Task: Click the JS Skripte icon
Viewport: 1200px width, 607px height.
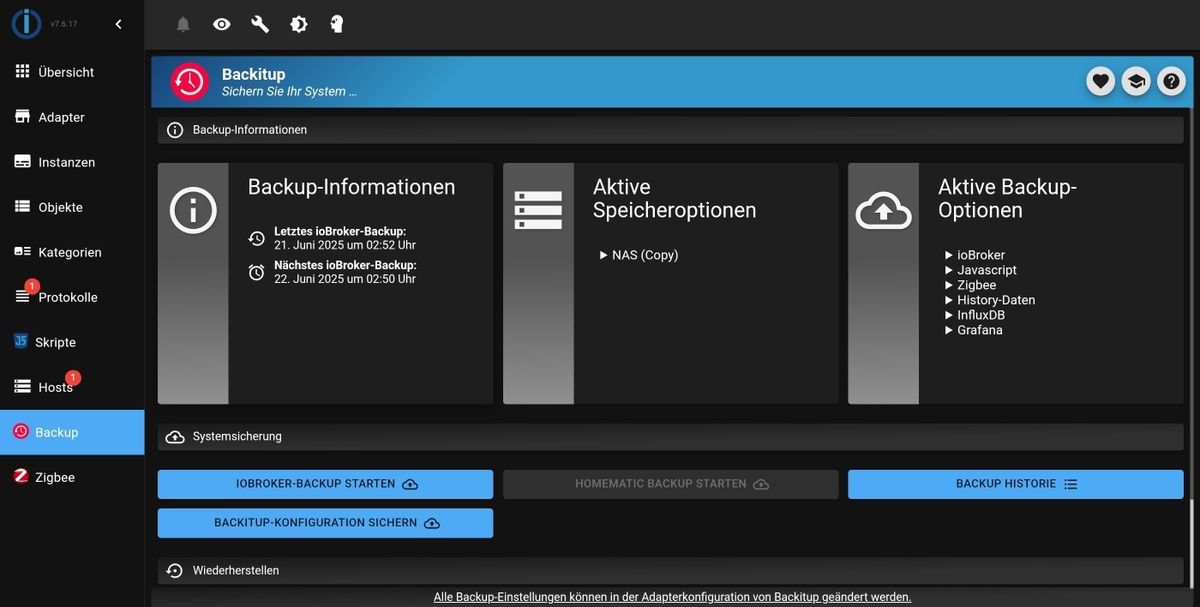Action: click(21, 342)
